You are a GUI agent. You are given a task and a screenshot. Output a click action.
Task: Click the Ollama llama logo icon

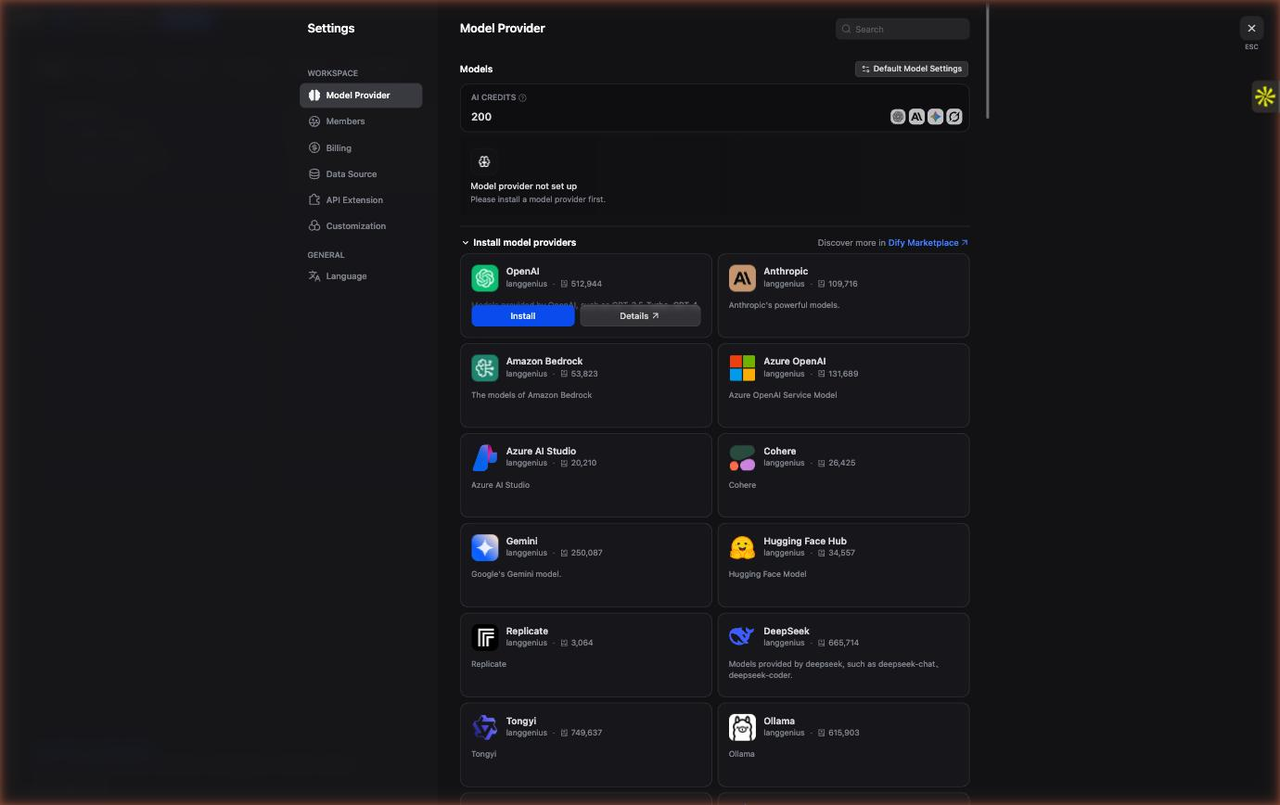click(x=742, y=727)
